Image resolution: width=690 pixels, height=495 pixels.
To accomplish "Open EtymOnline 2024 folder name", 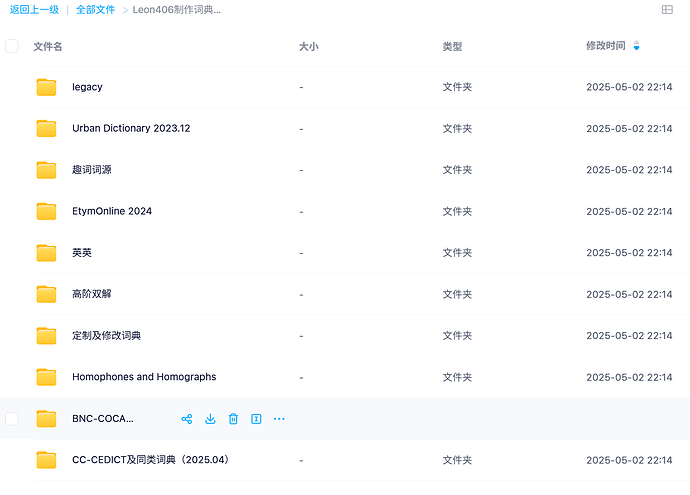I will [112, 211].
